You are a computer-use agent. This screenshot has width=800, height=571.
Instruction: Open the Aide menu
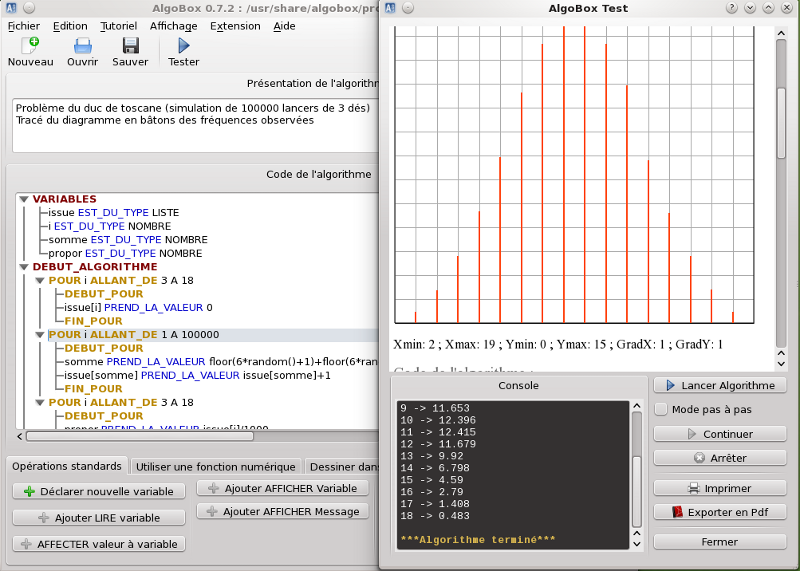284,26
